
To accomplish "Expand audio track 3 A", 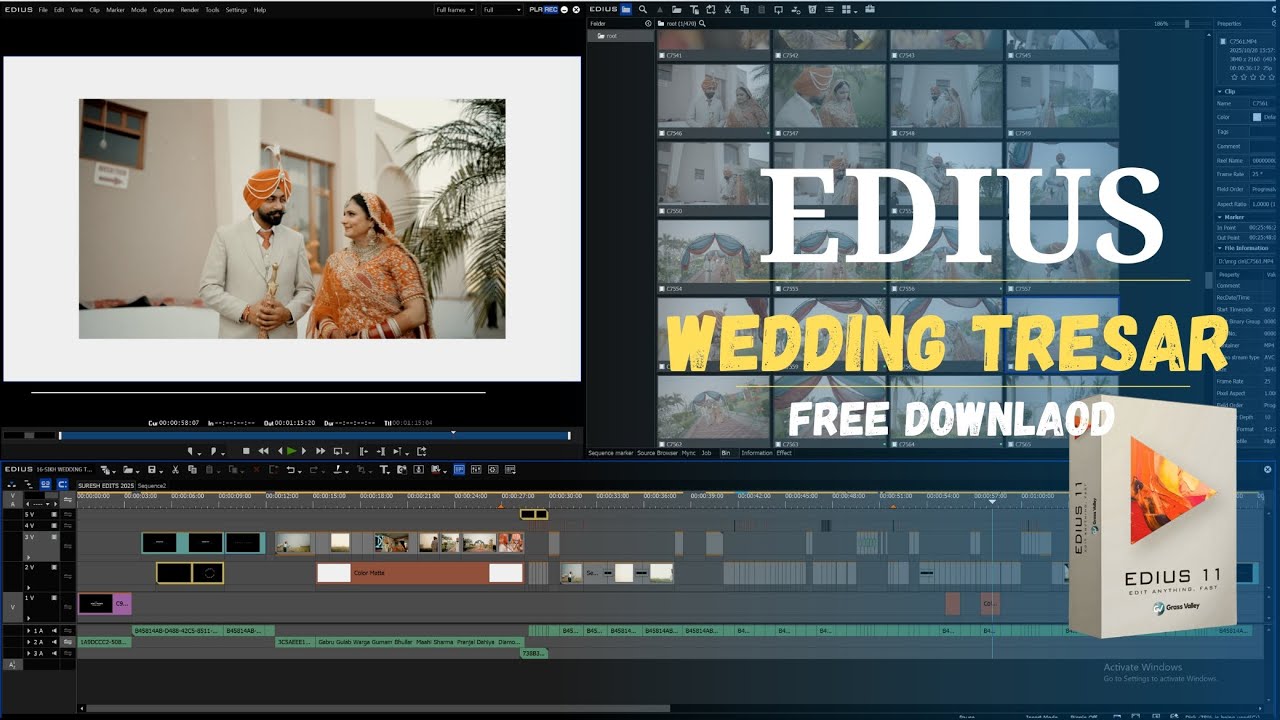I will (30, 653).
